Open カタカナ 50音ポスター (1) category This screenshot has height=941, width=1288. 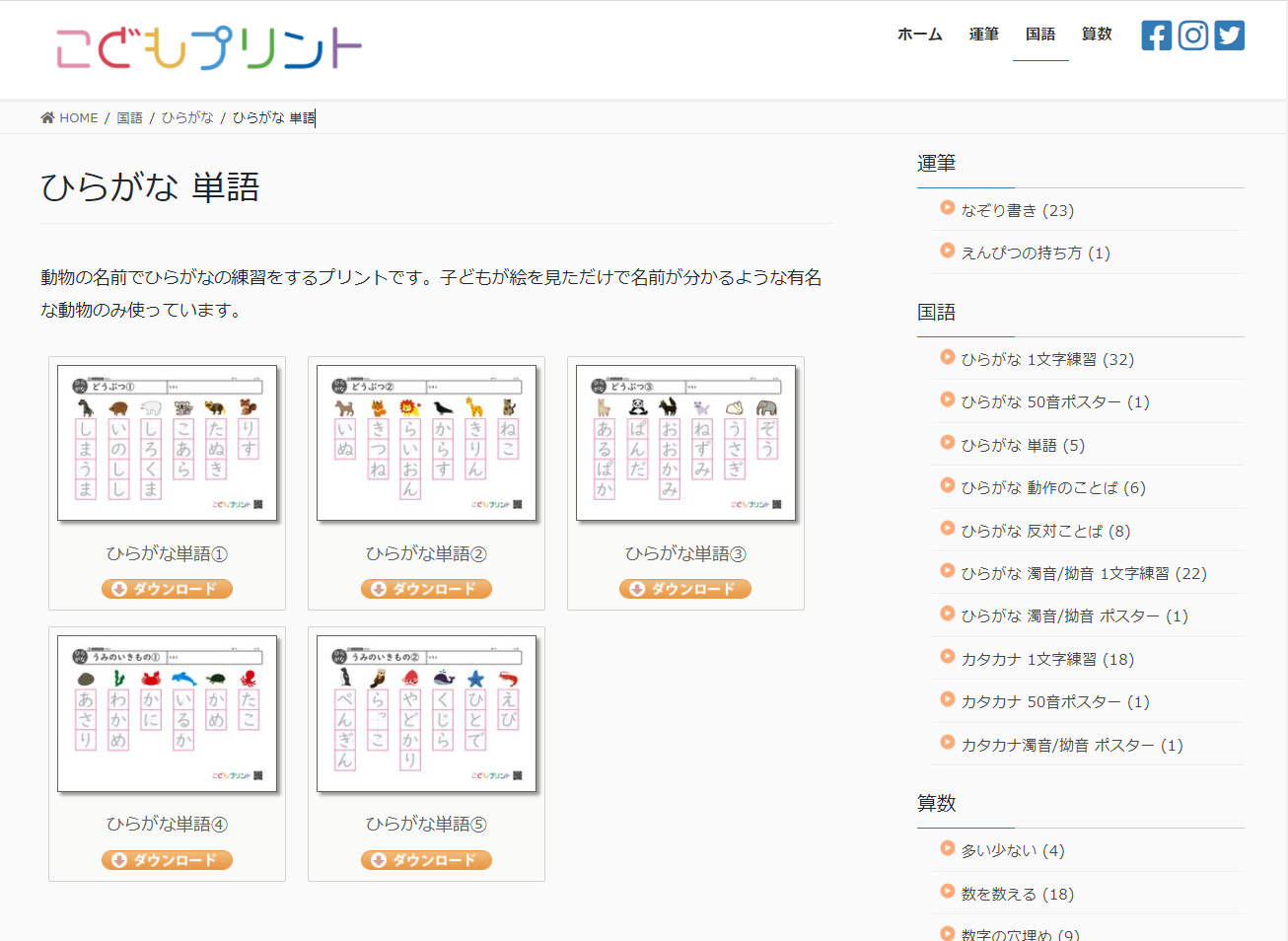[1055, 702]
